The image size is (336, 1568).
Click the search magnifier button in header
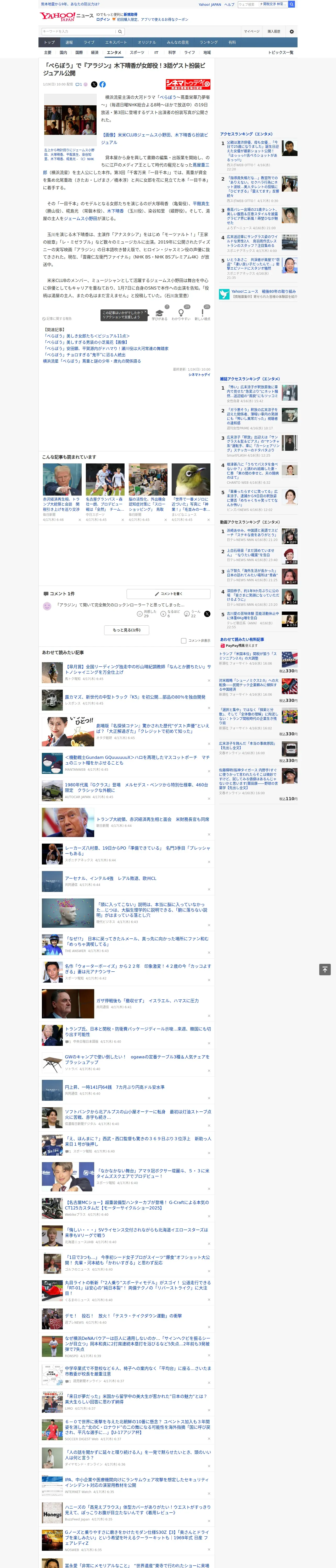point(292,4)
